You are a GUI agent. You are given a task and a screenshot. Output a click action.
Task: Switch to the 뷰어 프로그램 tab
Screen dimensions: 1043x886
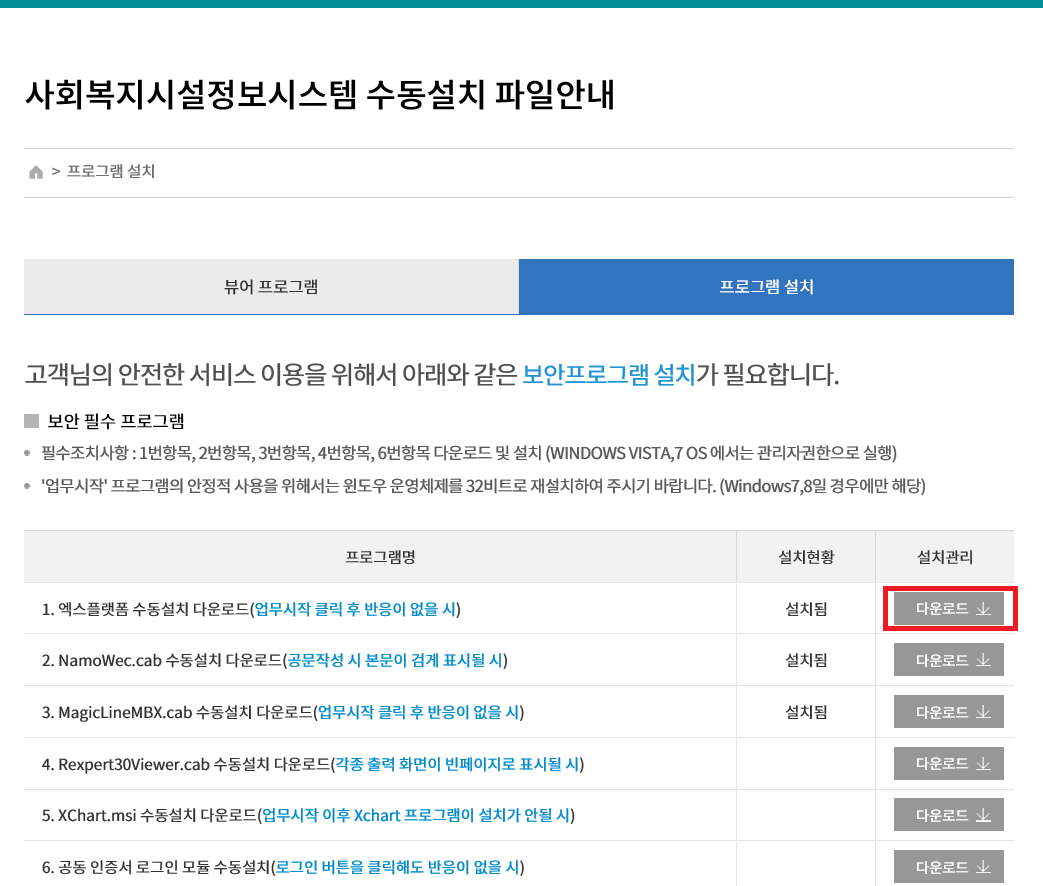point(271,287)
